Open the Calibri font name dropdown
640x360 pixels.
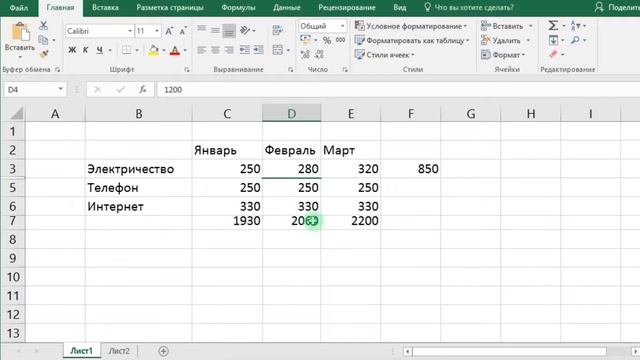tap(130, 31)
